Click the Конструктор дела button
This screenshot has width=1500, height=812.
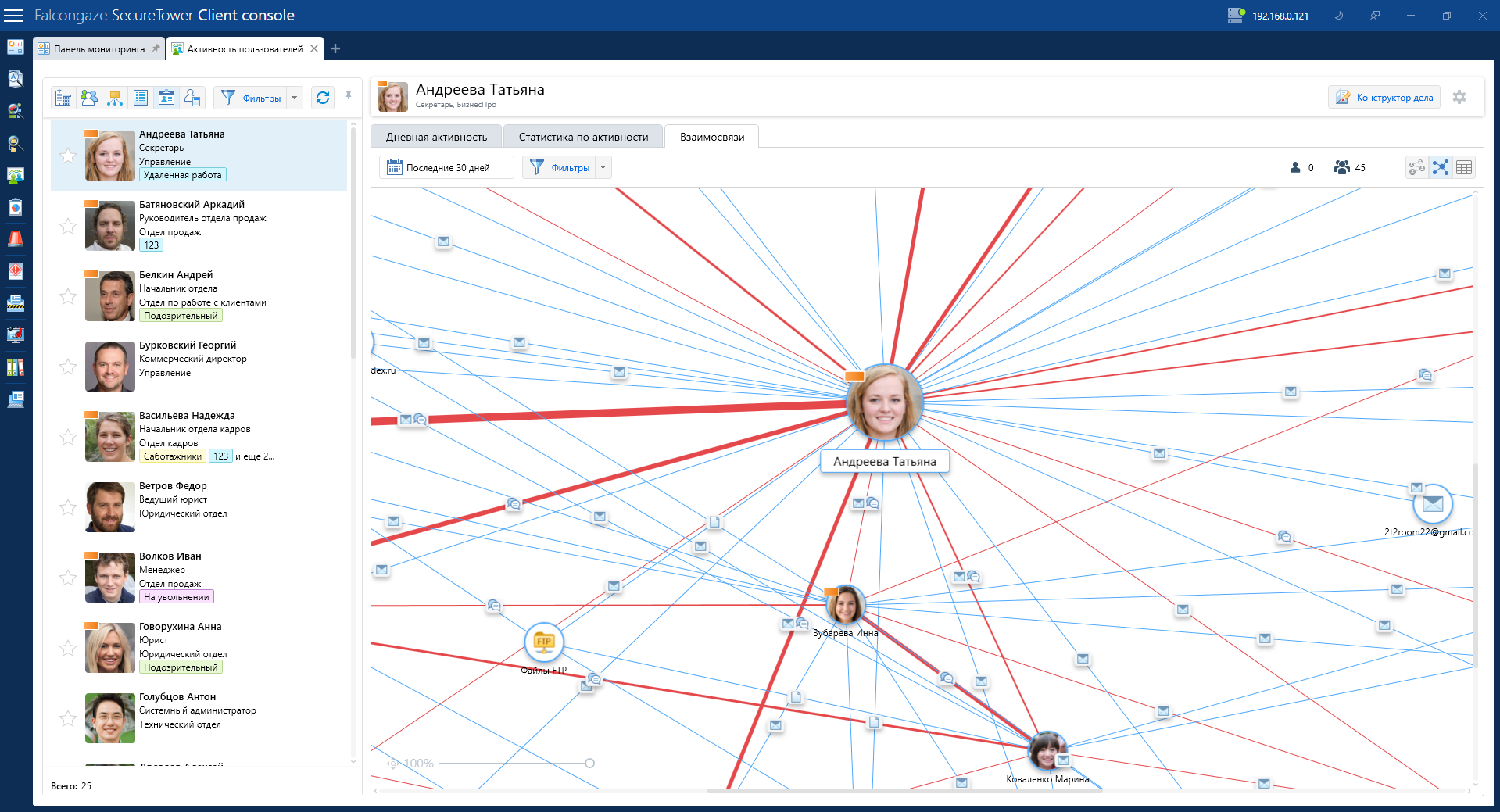click(x=1384, y=97)
